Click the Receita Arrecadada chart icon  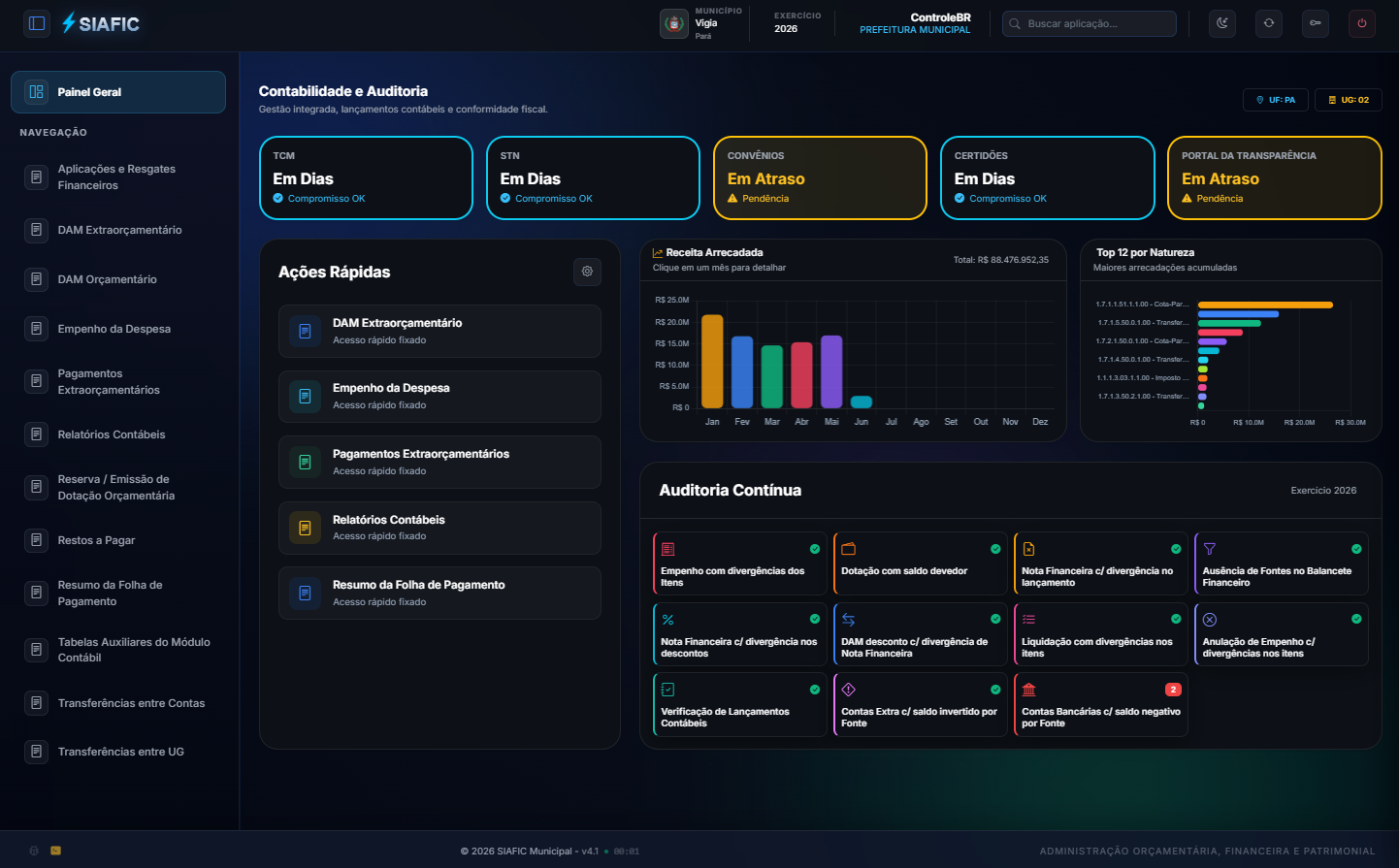658,252
